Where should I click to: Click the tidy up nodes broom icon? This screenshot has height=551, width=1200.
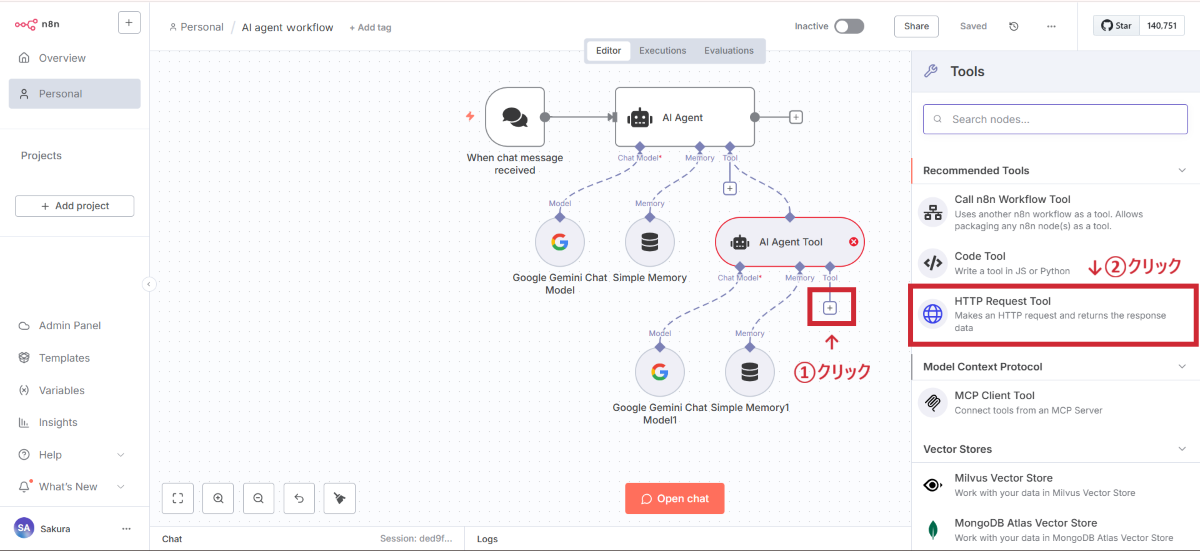click(339, 498)
